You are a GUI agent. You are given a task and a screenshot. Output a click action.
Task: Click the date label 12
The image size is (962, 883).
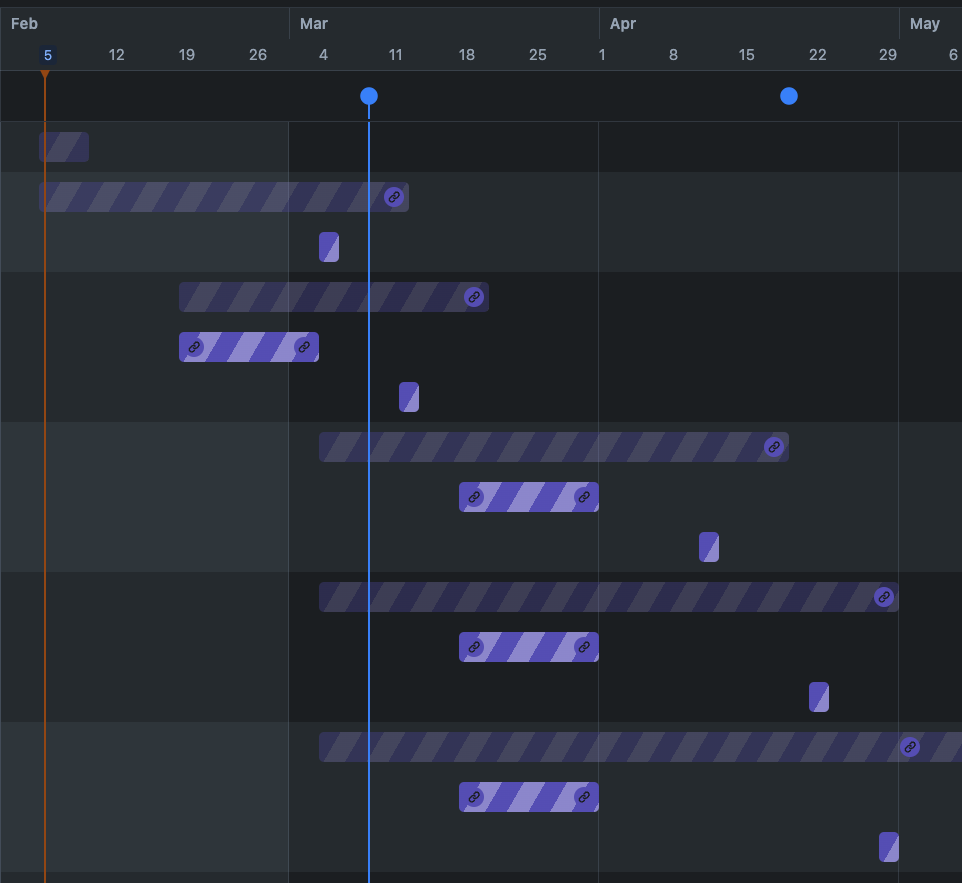pyautogui.click(x=117, y=55)
